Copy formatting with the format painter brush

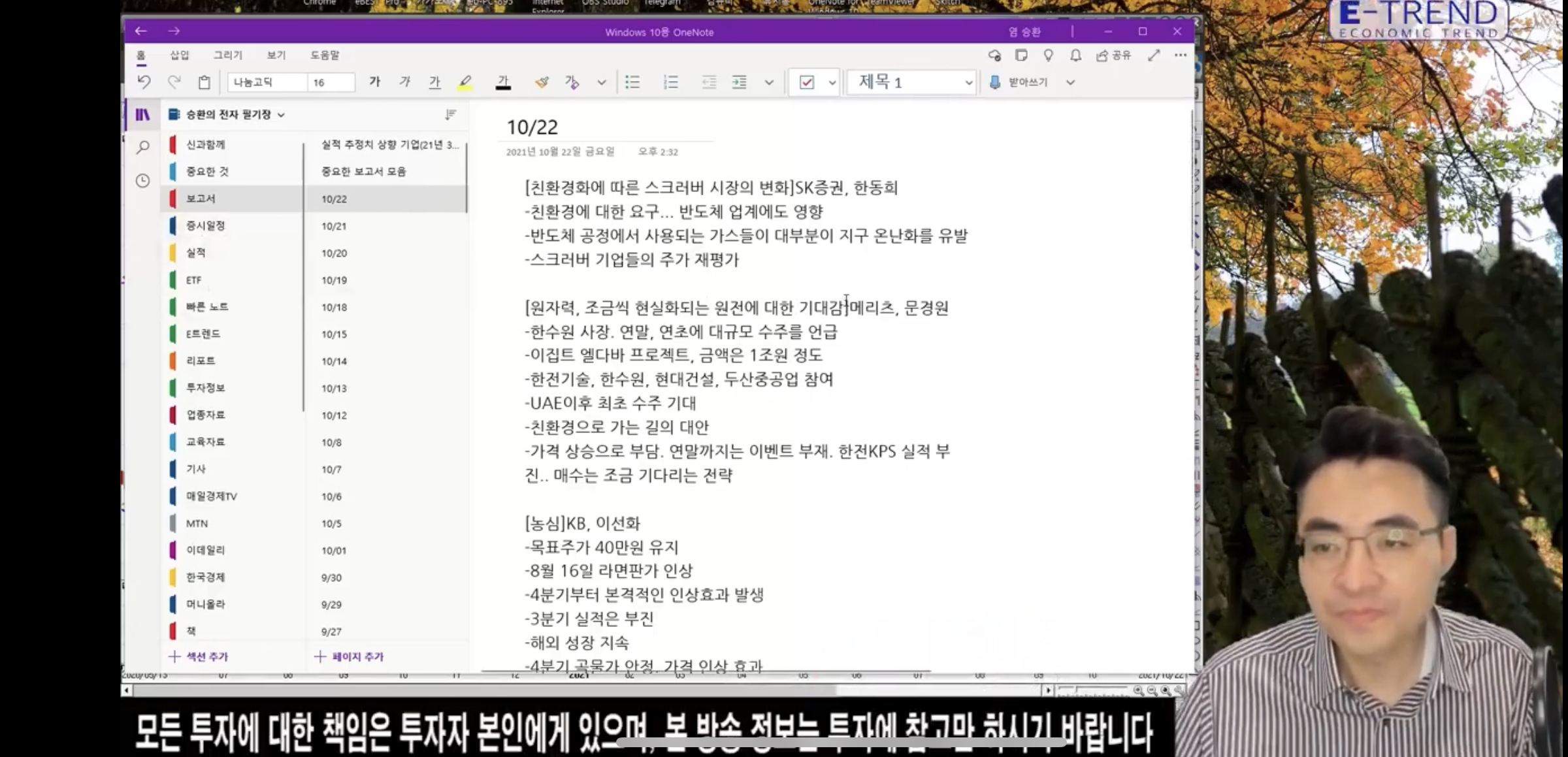tap(542, 82)
